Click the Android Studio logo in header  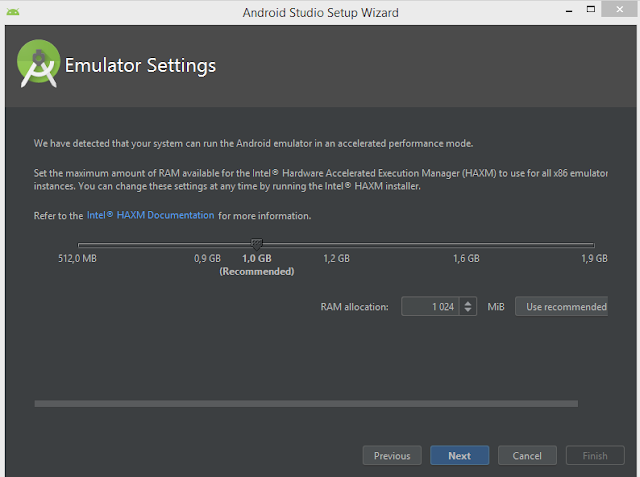click(38, 63)
